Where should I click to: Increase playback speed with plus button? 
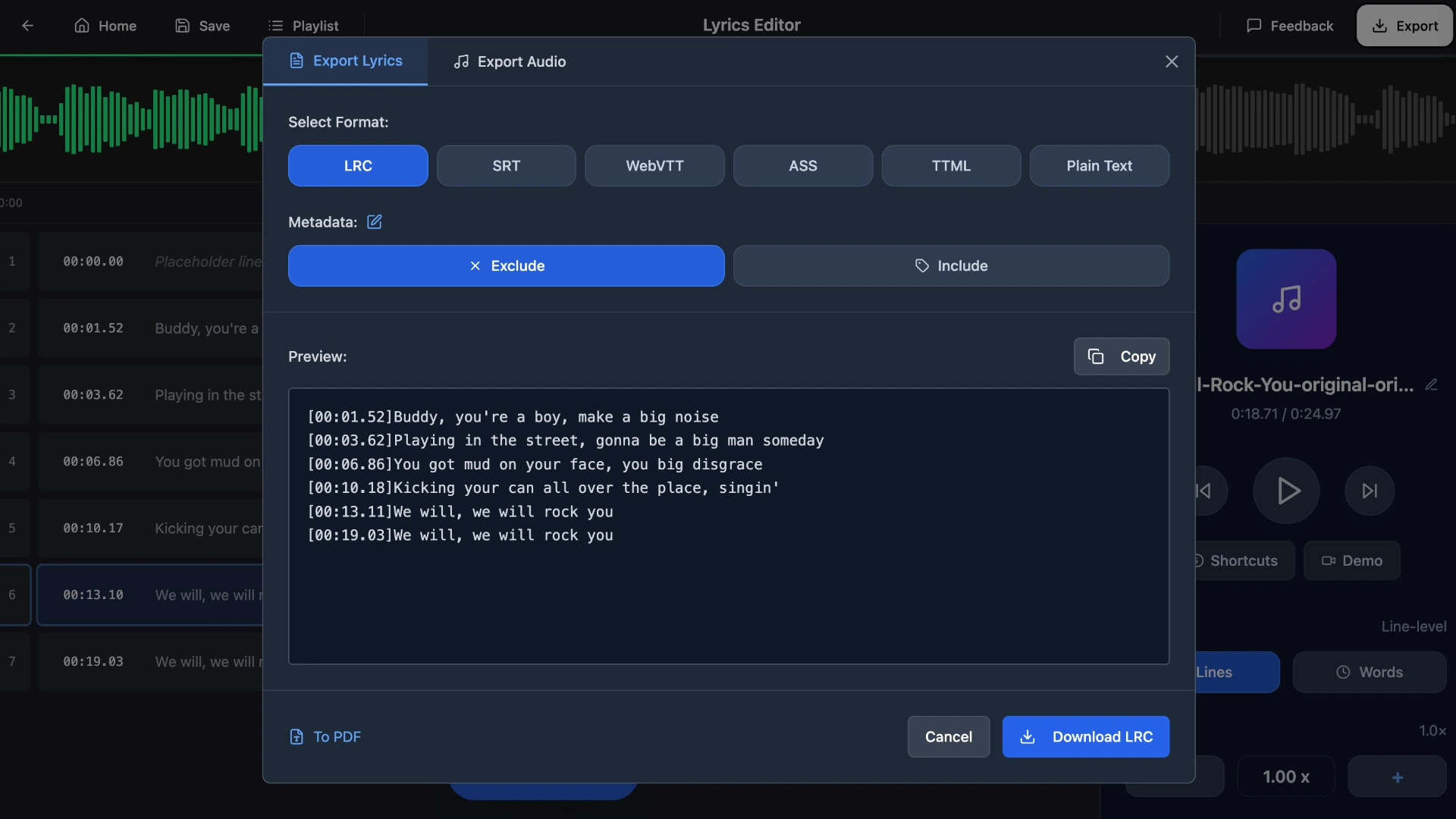click(1398, 777)
